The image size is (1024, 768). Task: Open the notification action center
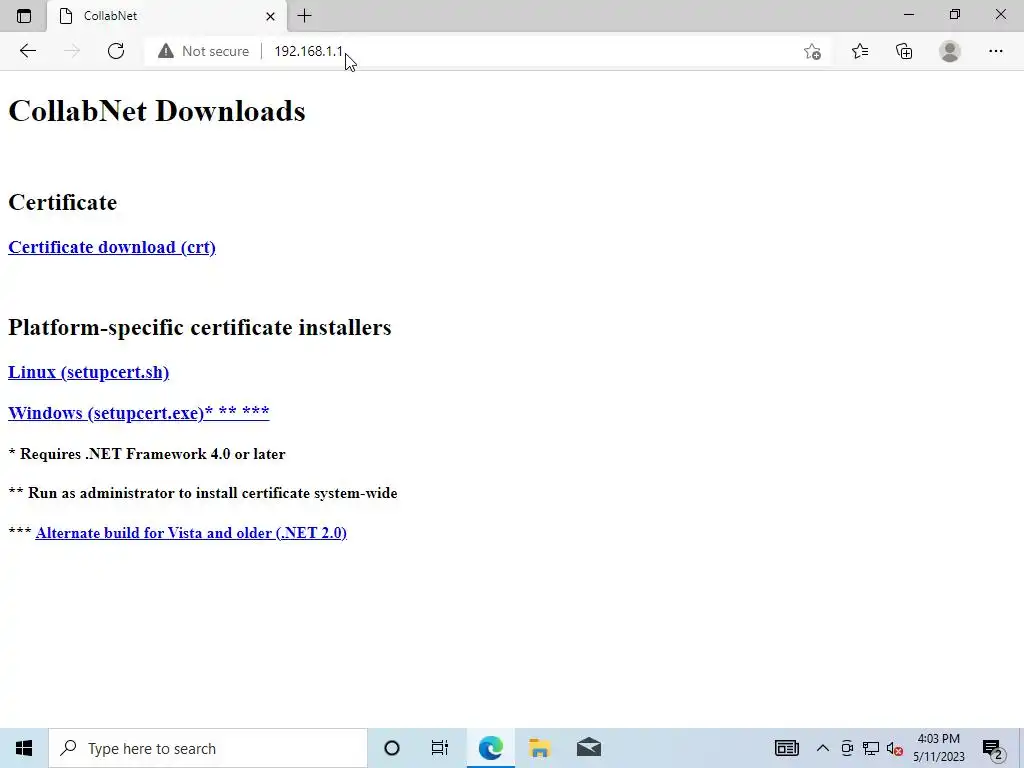[993, 749]
